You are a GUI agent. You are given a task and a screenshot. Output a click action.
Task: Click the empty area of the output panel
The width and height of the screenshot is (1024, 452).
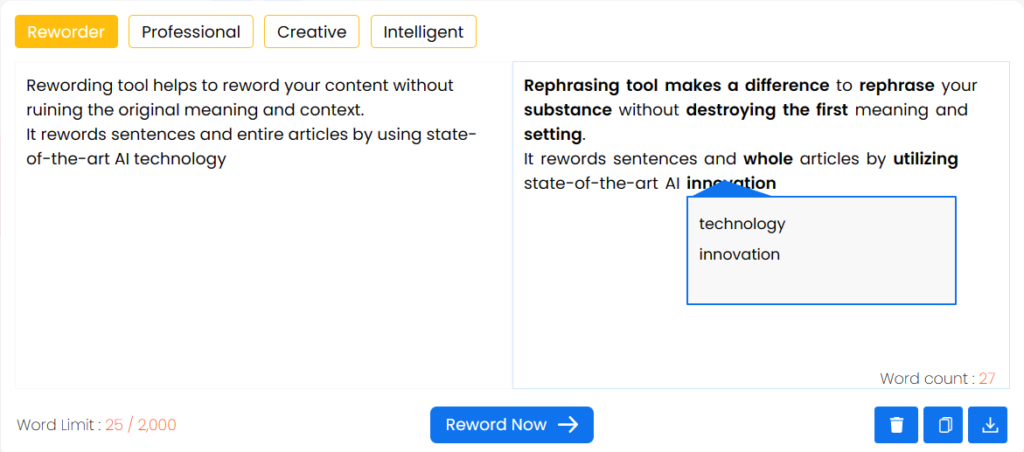(600, 300)
